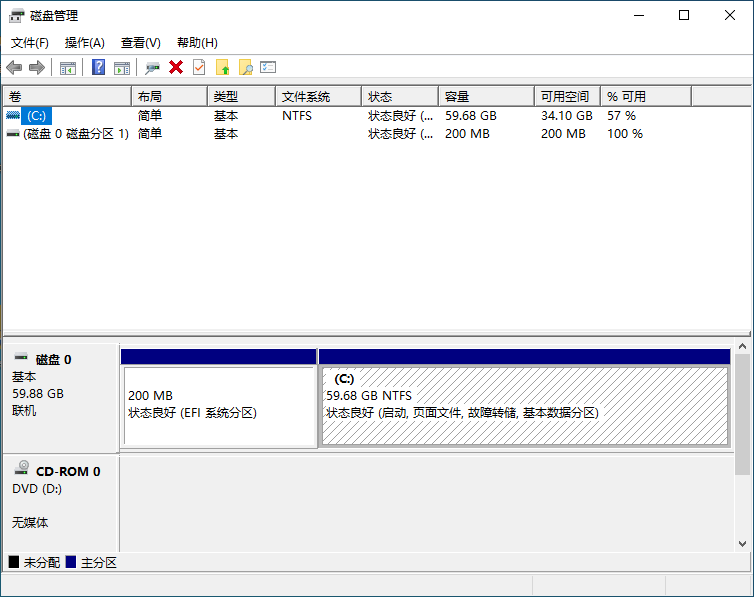This screenshot has height=597, width=754.
Task: Click the show/hide console tree icon
Action: click(x=68, y=67)
